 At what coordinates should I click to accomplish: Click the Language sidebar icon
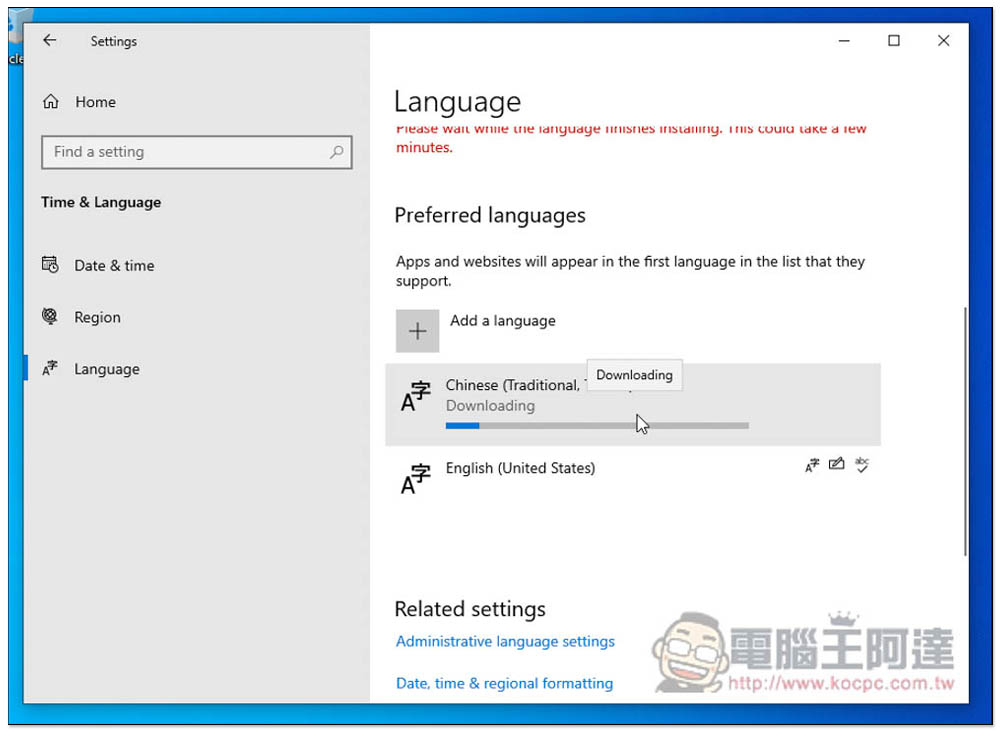coord(50,369)
